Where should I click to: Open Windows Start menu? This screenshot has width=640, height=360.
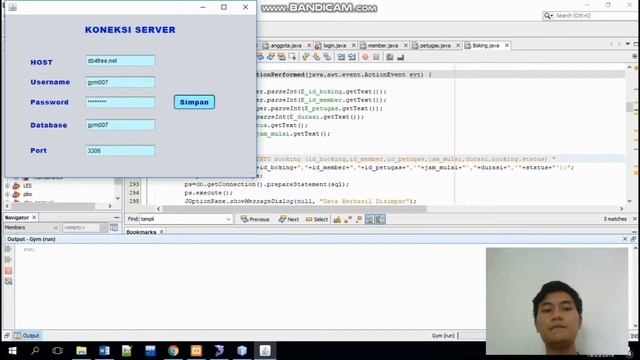[12, 351]
